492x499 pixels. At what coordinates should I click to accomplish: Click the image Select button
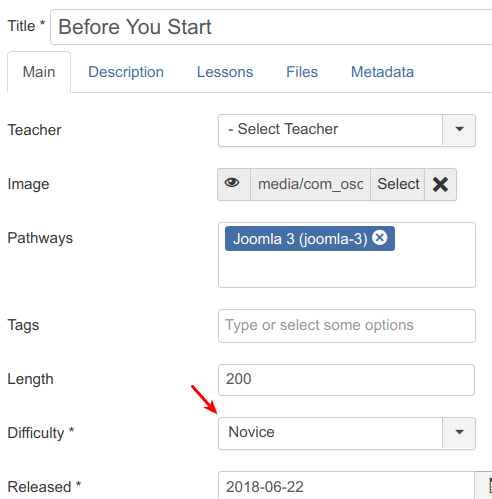coord(398,184)
